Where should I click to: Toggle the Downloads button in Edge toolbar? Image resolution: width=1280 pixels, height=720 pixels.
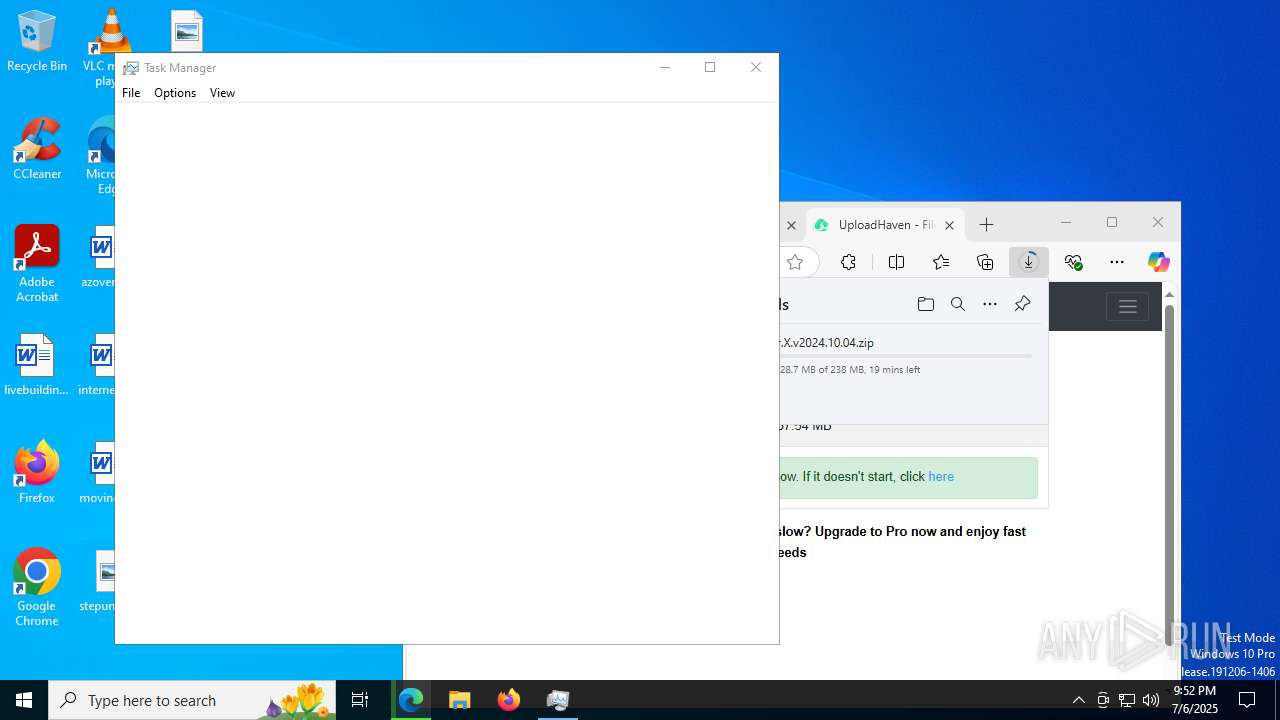[1029, 262]
